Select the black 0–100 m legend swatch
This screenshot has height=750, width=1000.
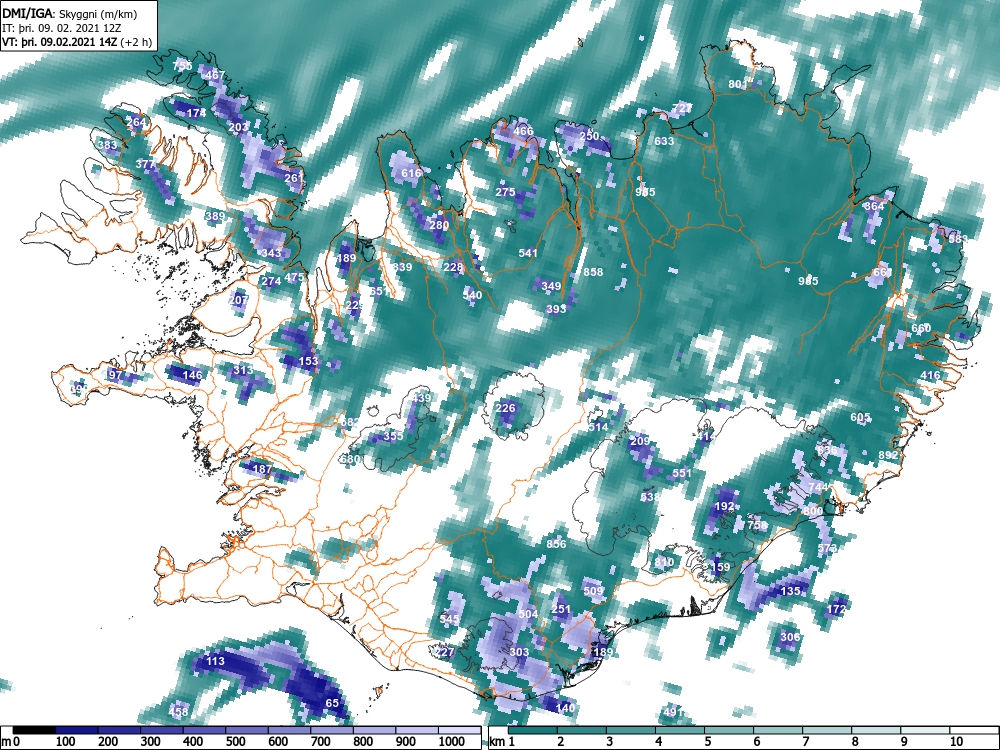pos(34,730)
